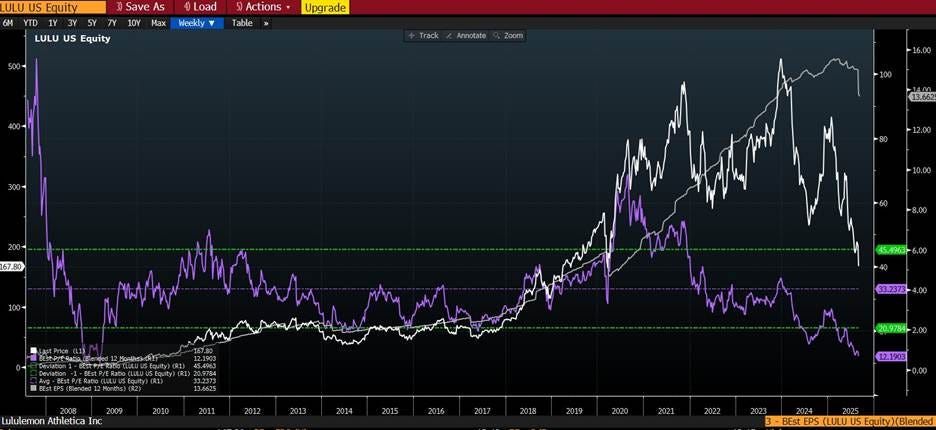Click the 2025 label on the time axis
The image size is (936, 430).
(x=849, y=411)
